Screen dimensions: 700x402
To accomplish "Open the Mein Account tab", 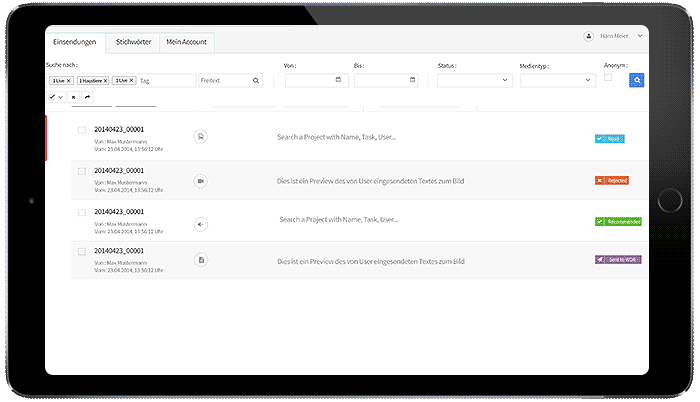I will [x=187, y=42].
